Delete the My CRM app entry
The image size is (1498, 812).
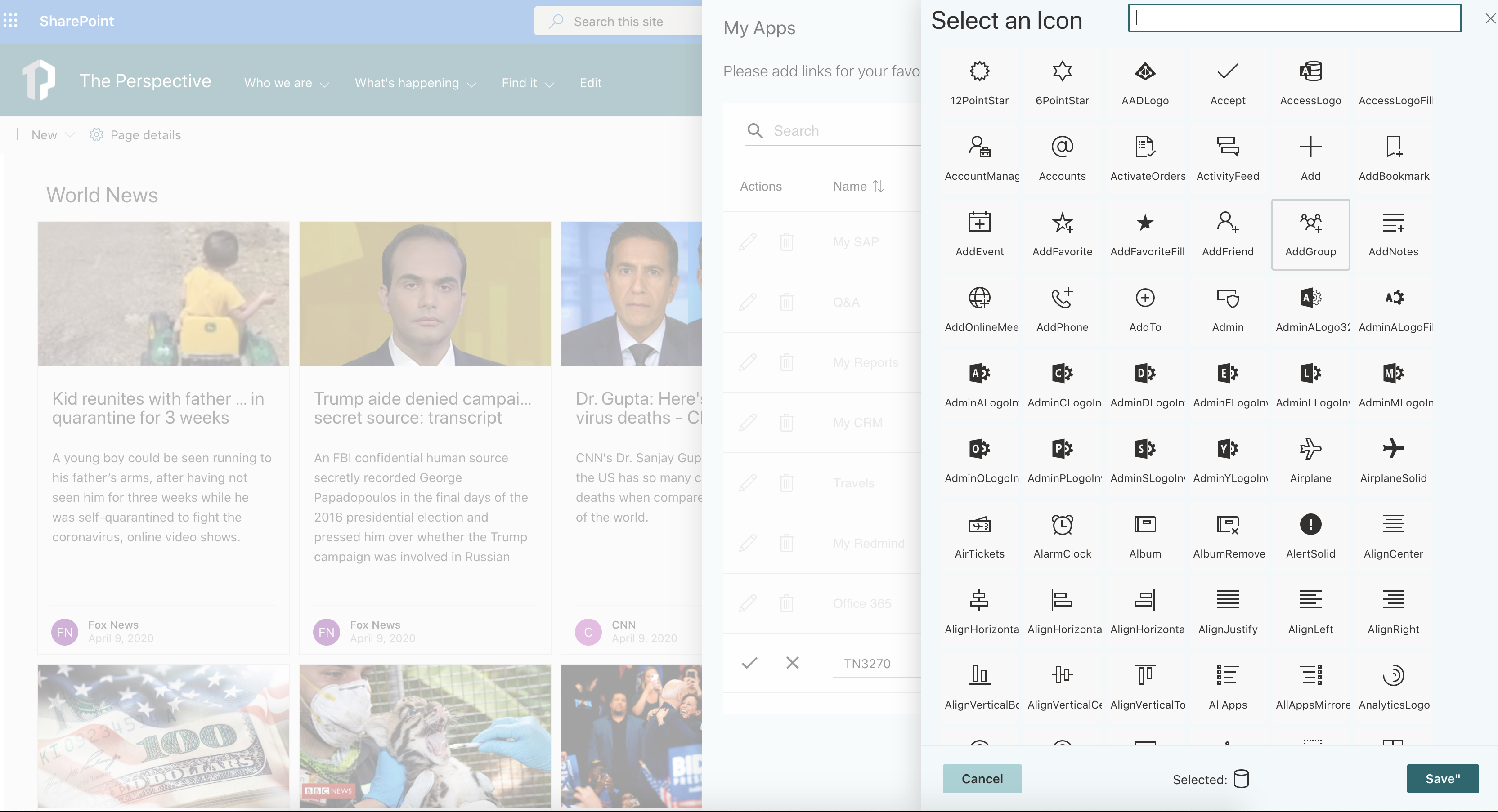pyautogui.click(x=786, y=422)
